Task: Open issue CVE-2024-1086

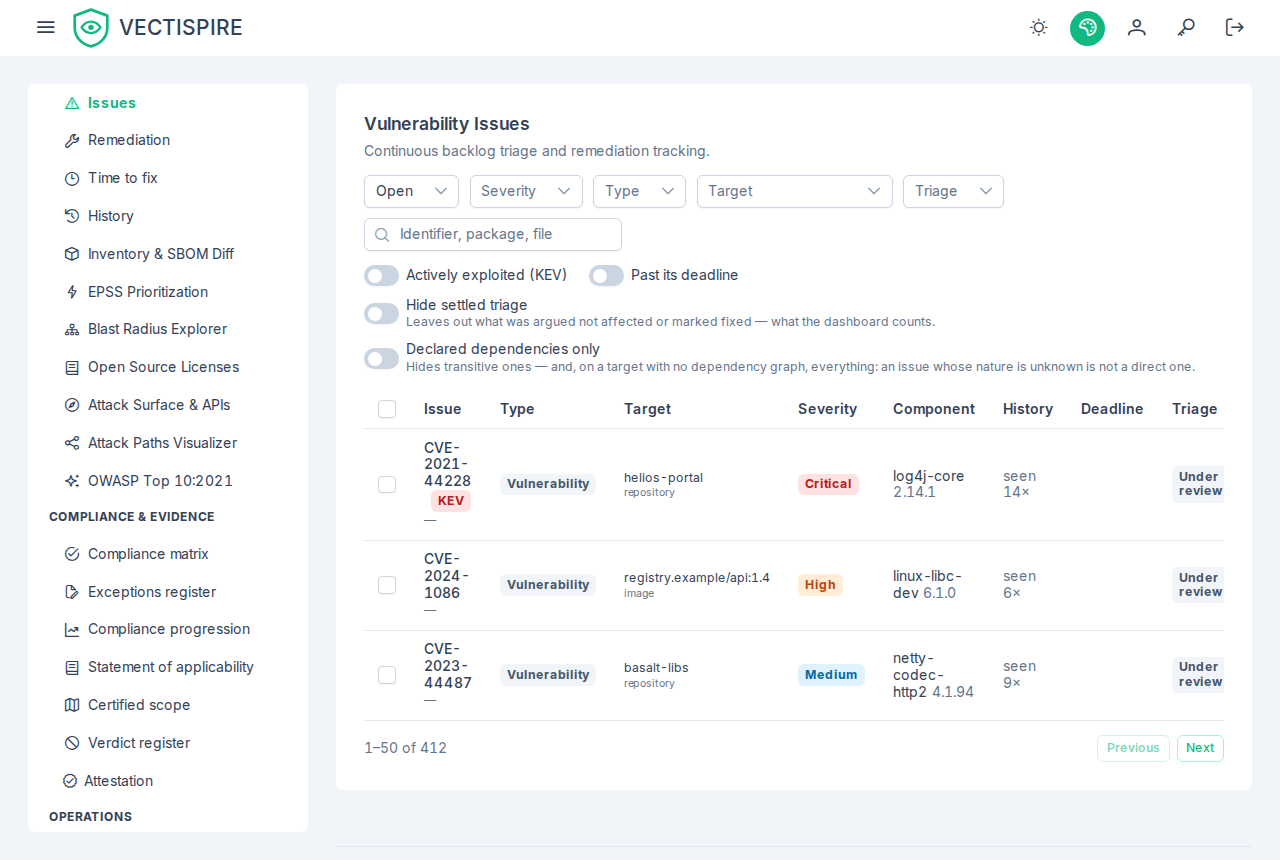Action: coord(446,575)
